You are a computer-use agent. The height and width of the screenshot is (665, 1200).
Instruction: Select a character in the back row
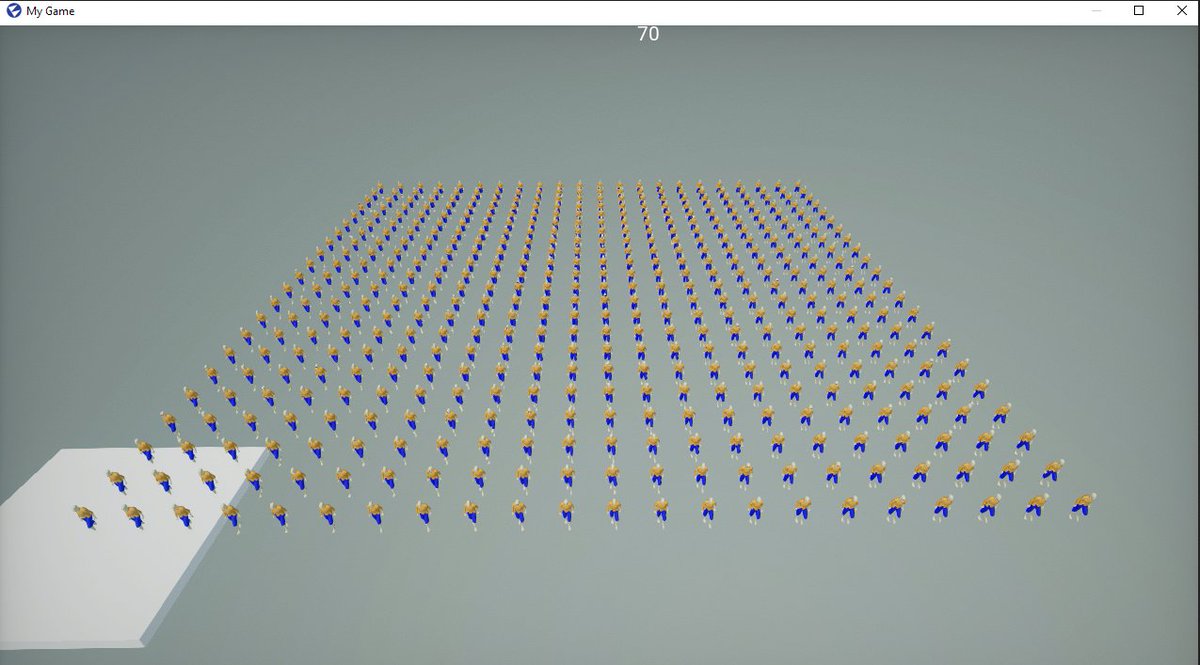pos(600,188)
